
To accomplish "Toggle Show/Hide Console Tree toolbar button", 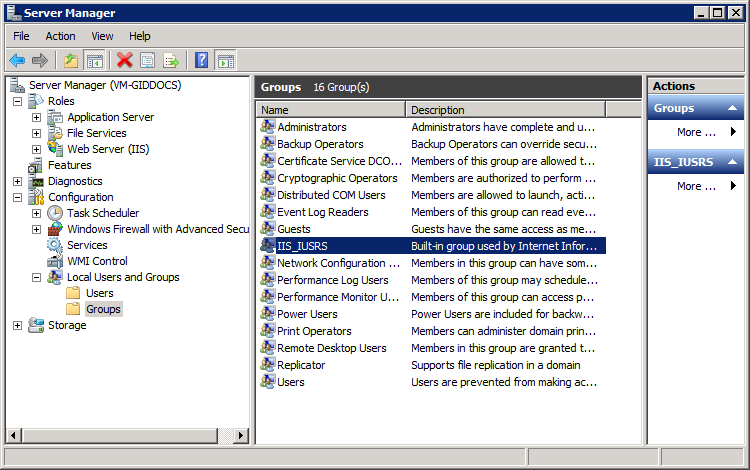I will [x=95, y=61].
